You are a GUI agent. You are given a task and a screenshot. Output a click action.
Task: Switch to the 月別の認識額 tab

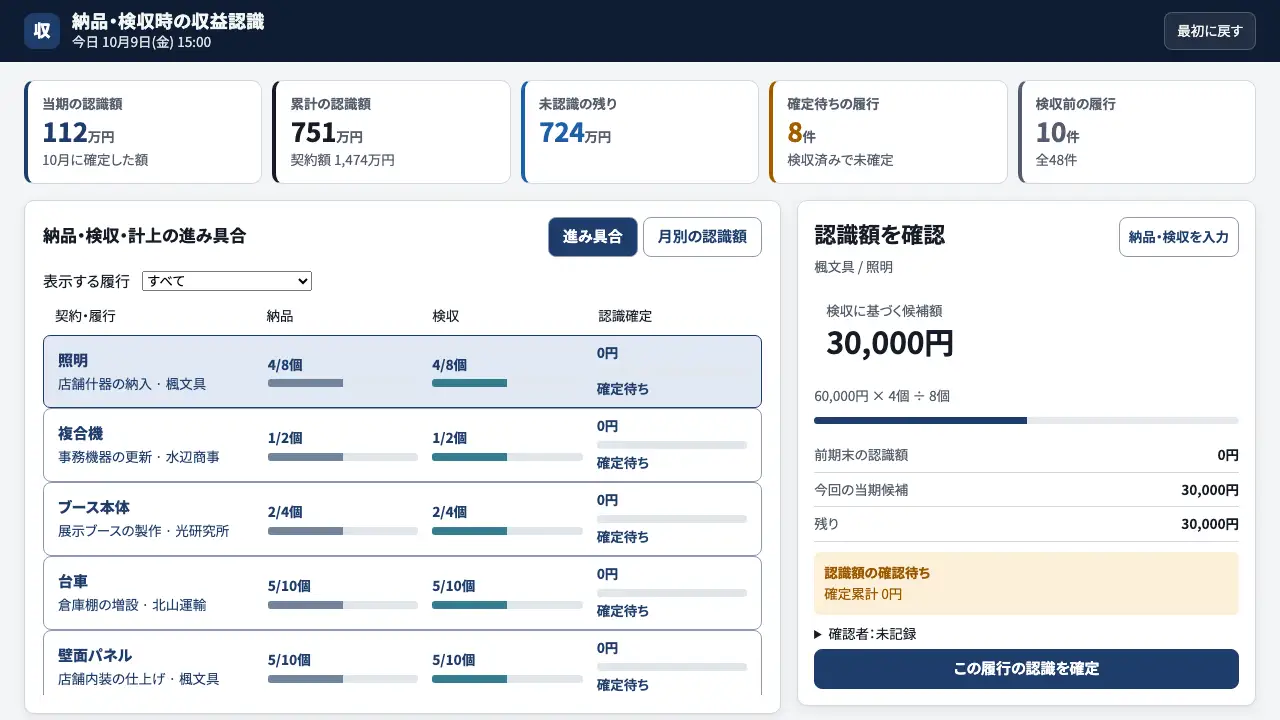(x=702, y=237)
